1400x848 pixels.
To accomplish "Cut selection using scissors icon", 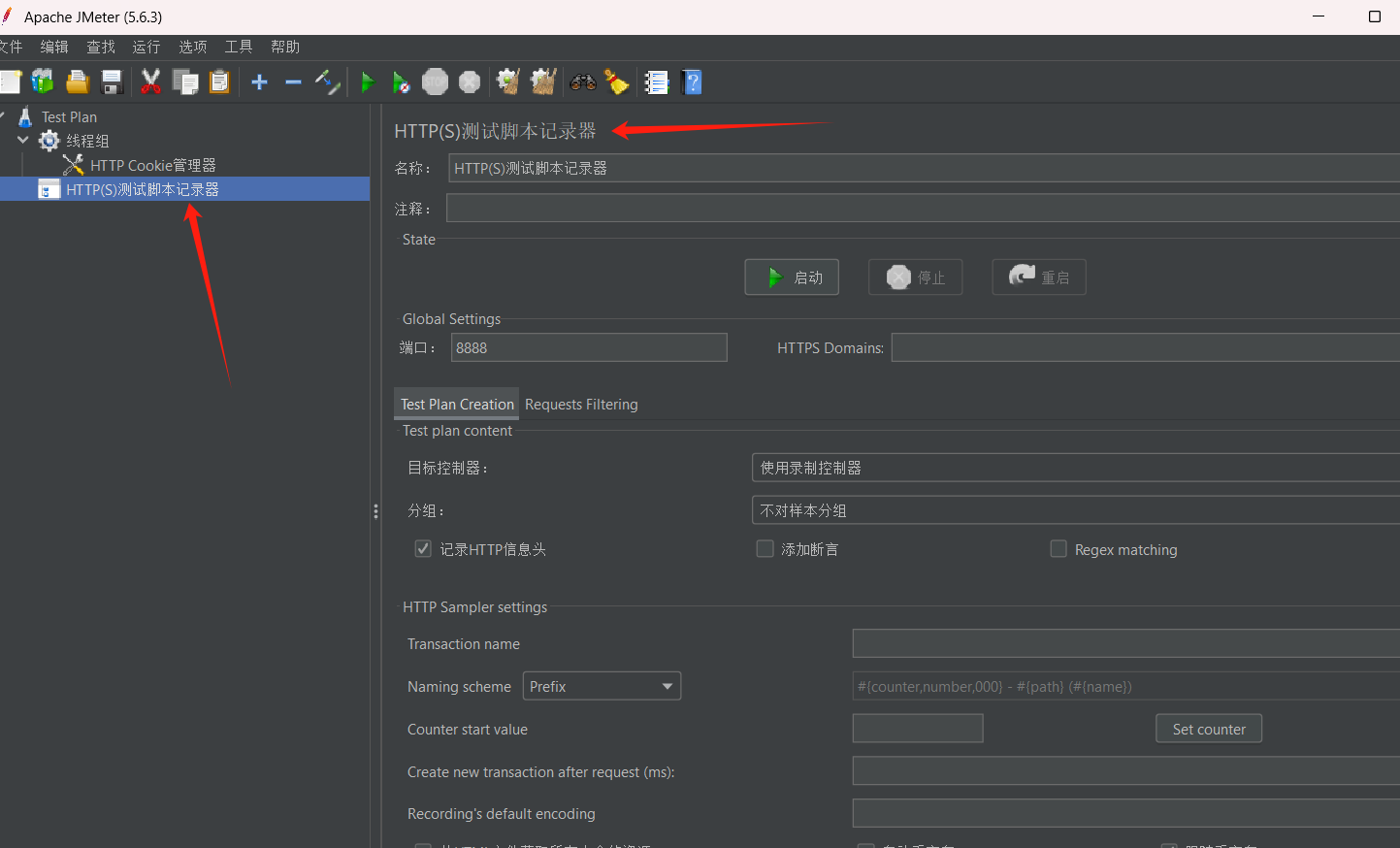I will point(150,82).
